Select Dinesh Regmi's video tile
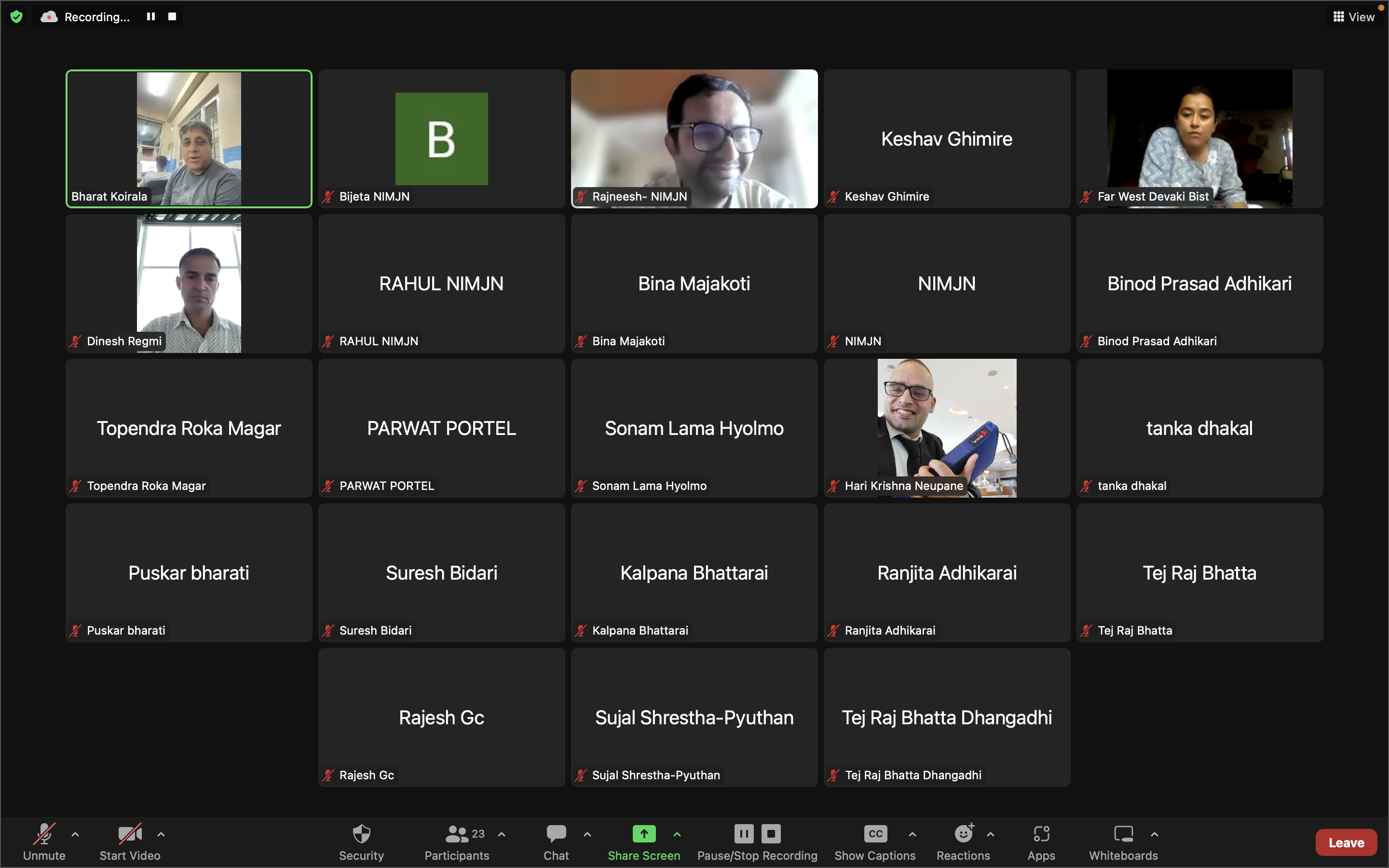The image size is (1389, 868). (x=189, y=284)
